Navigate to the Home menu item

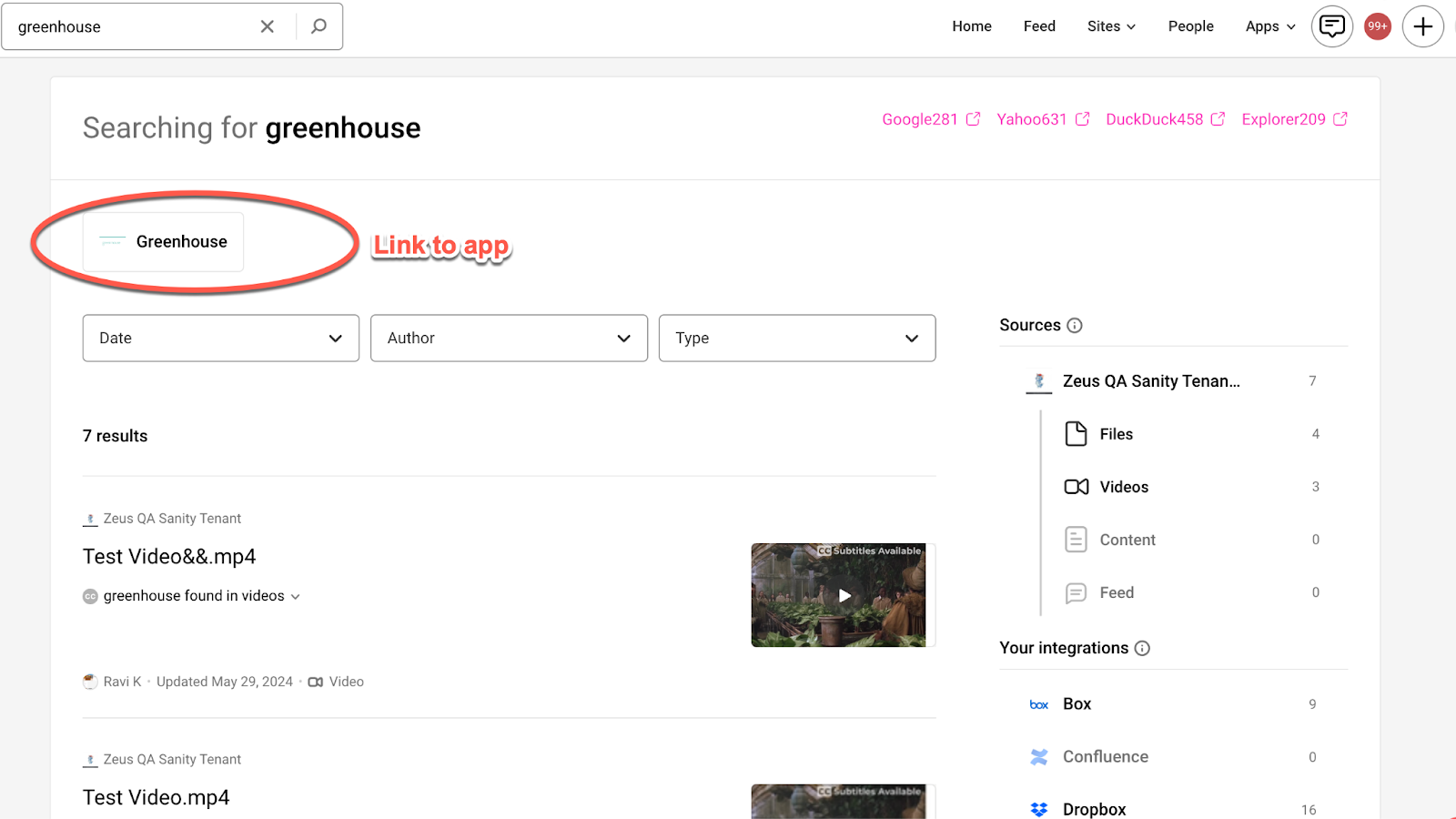(x=971, y=26)
